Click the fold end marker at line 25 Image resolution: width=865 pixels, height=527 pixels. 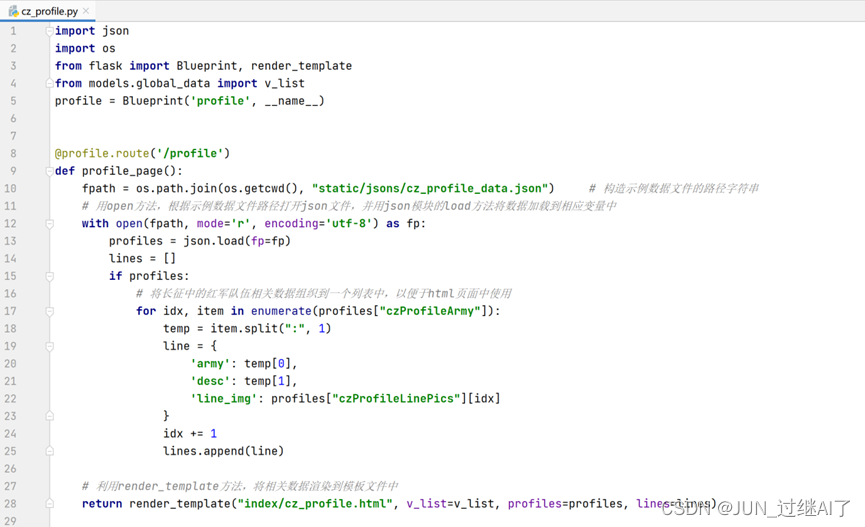click(49, 451)
